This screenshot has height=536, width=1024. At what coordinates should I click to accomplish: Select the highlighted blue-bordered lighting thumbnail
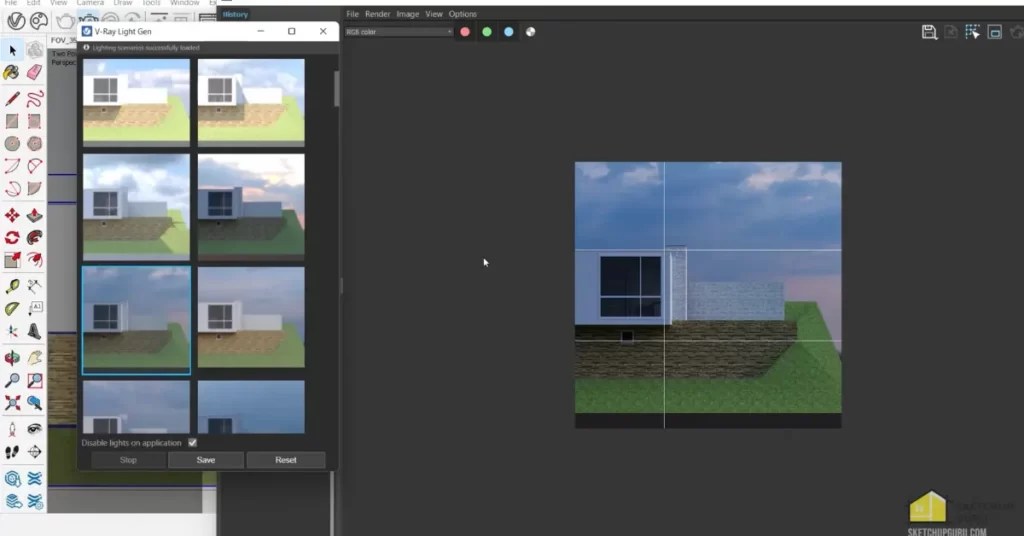136,320
